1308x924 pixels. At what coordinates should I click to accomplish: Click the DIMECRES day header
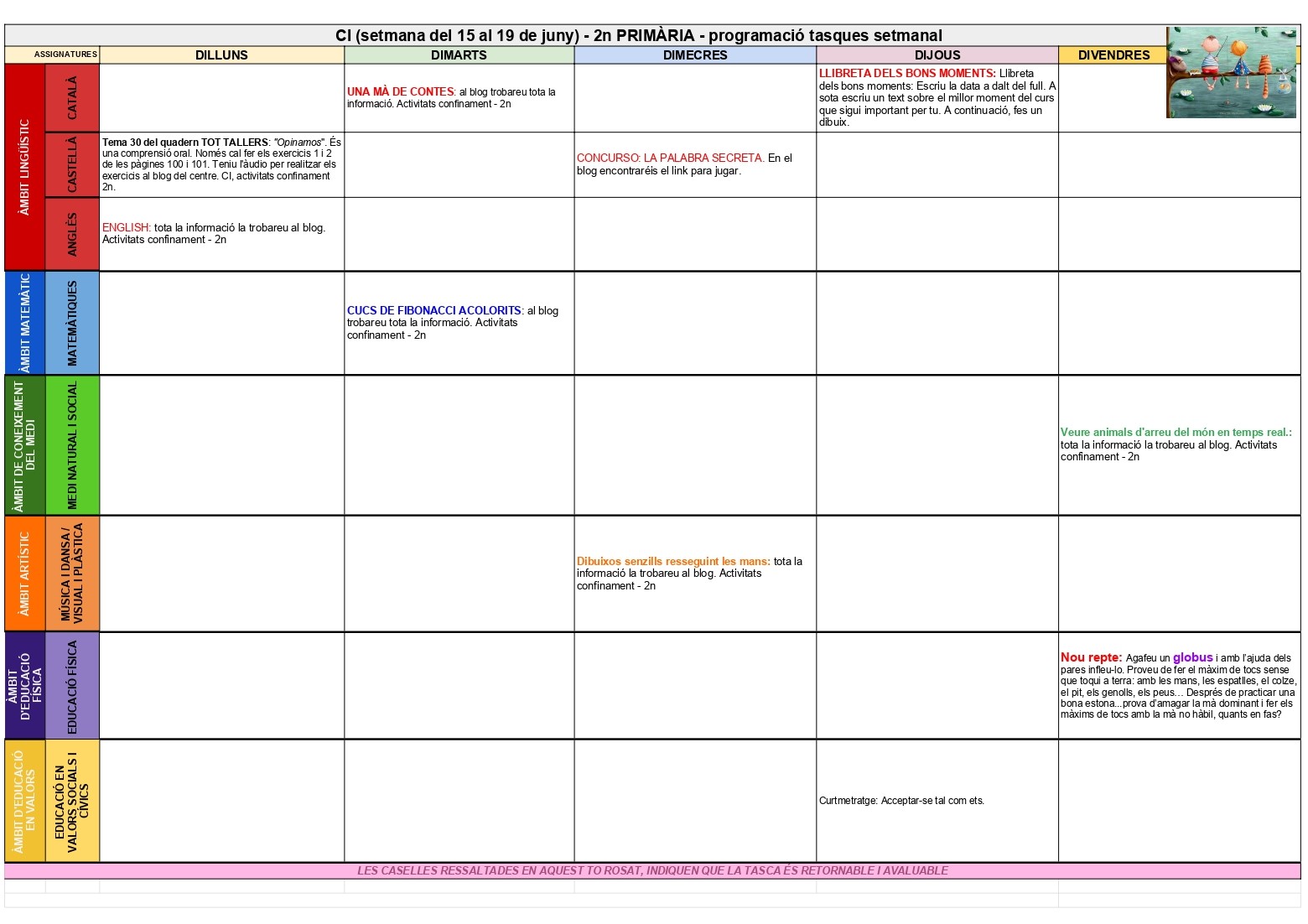695,55
